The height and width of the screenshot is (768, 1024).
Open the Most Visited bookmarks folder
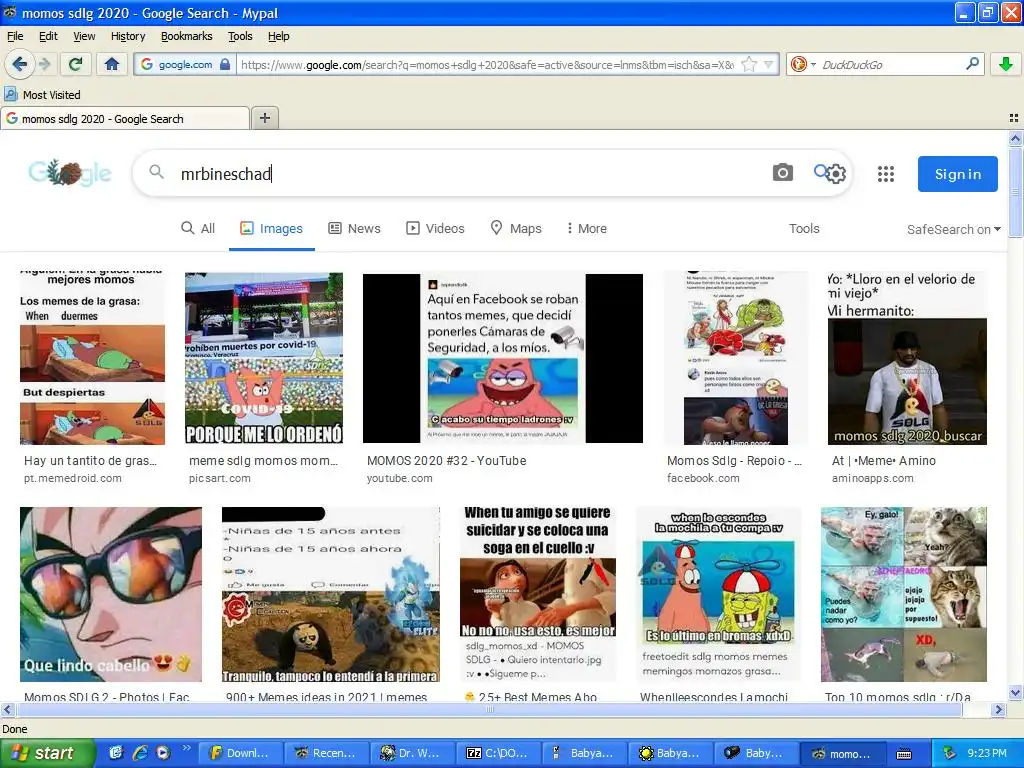click(42, 95)
